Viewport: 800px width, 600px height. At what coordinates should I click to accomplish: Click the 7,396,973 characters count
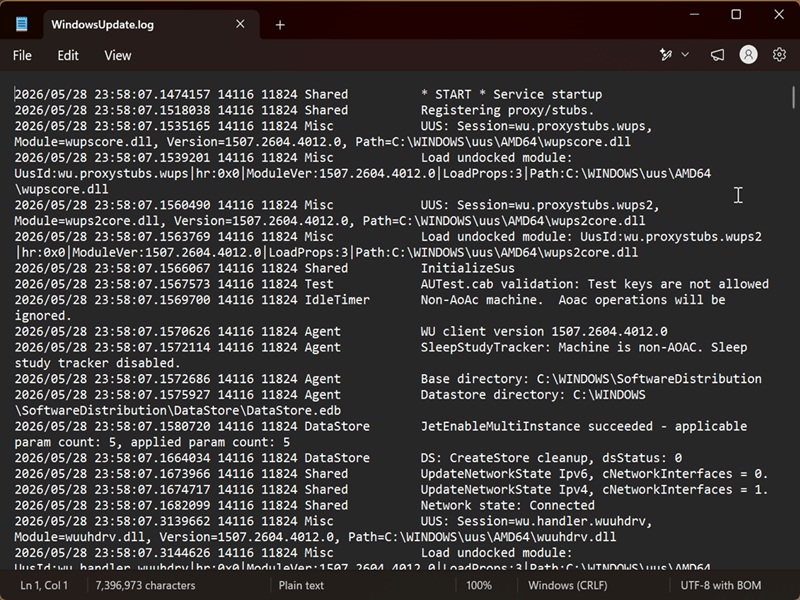point(145,585)
